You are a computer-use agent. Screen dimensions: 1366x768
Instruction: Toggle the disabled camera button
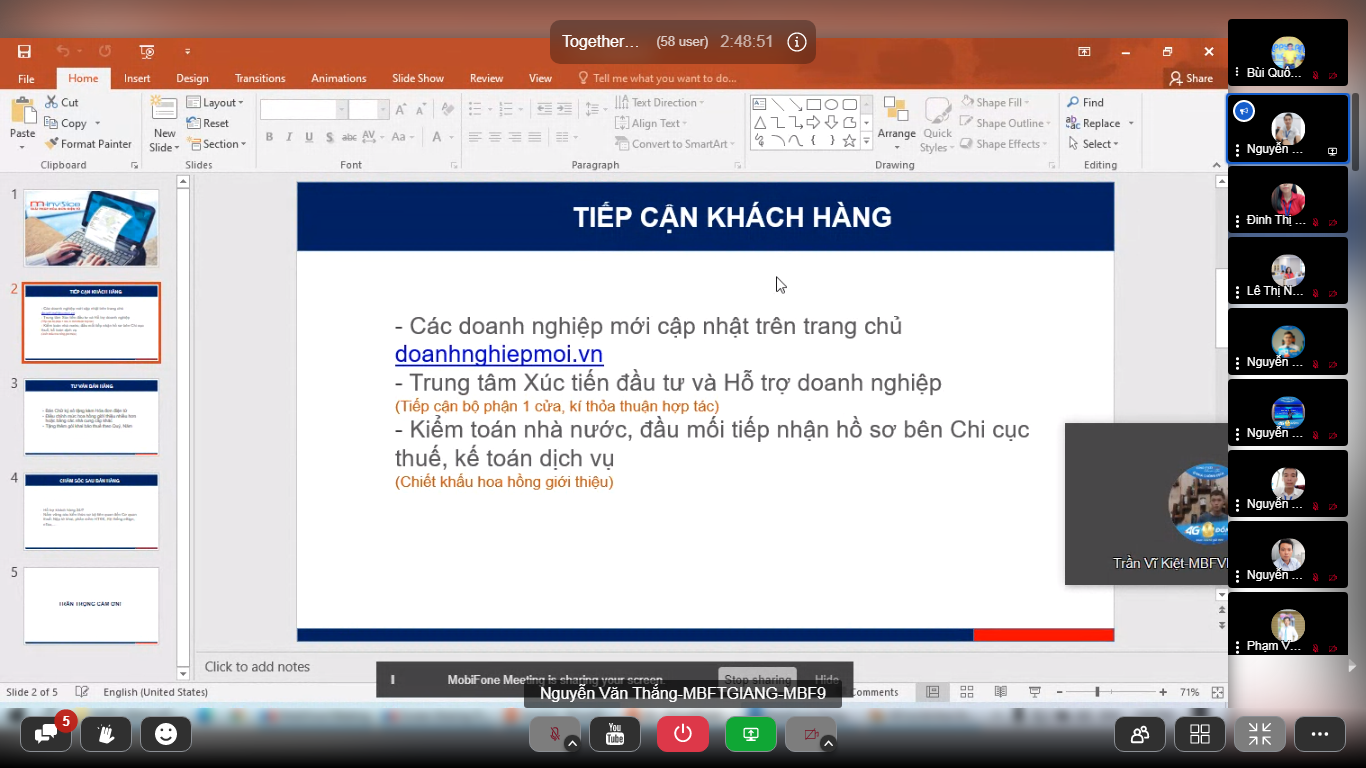810,734
